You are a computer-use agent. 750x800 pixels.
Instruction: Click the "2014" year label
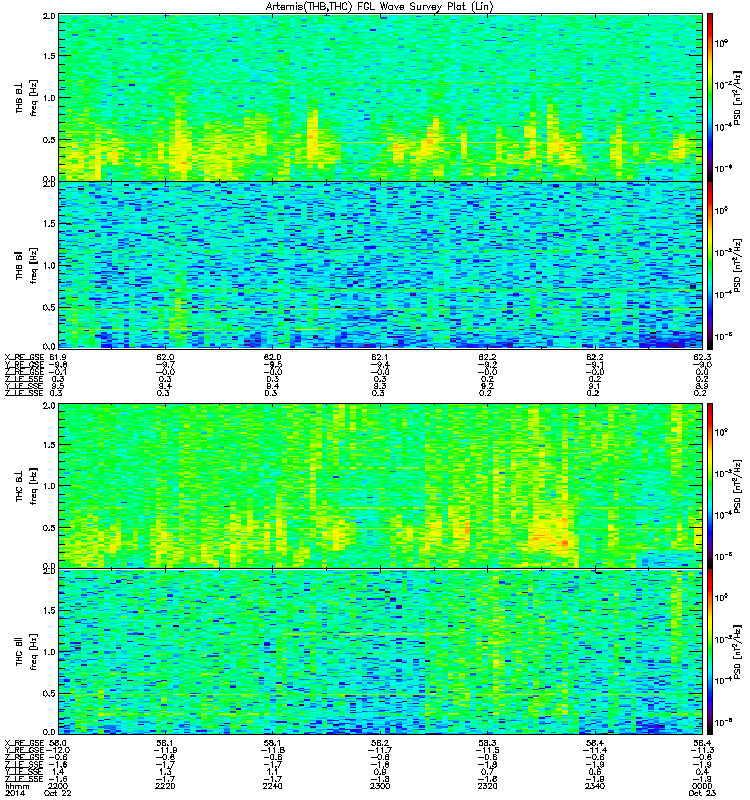point(14,793)
